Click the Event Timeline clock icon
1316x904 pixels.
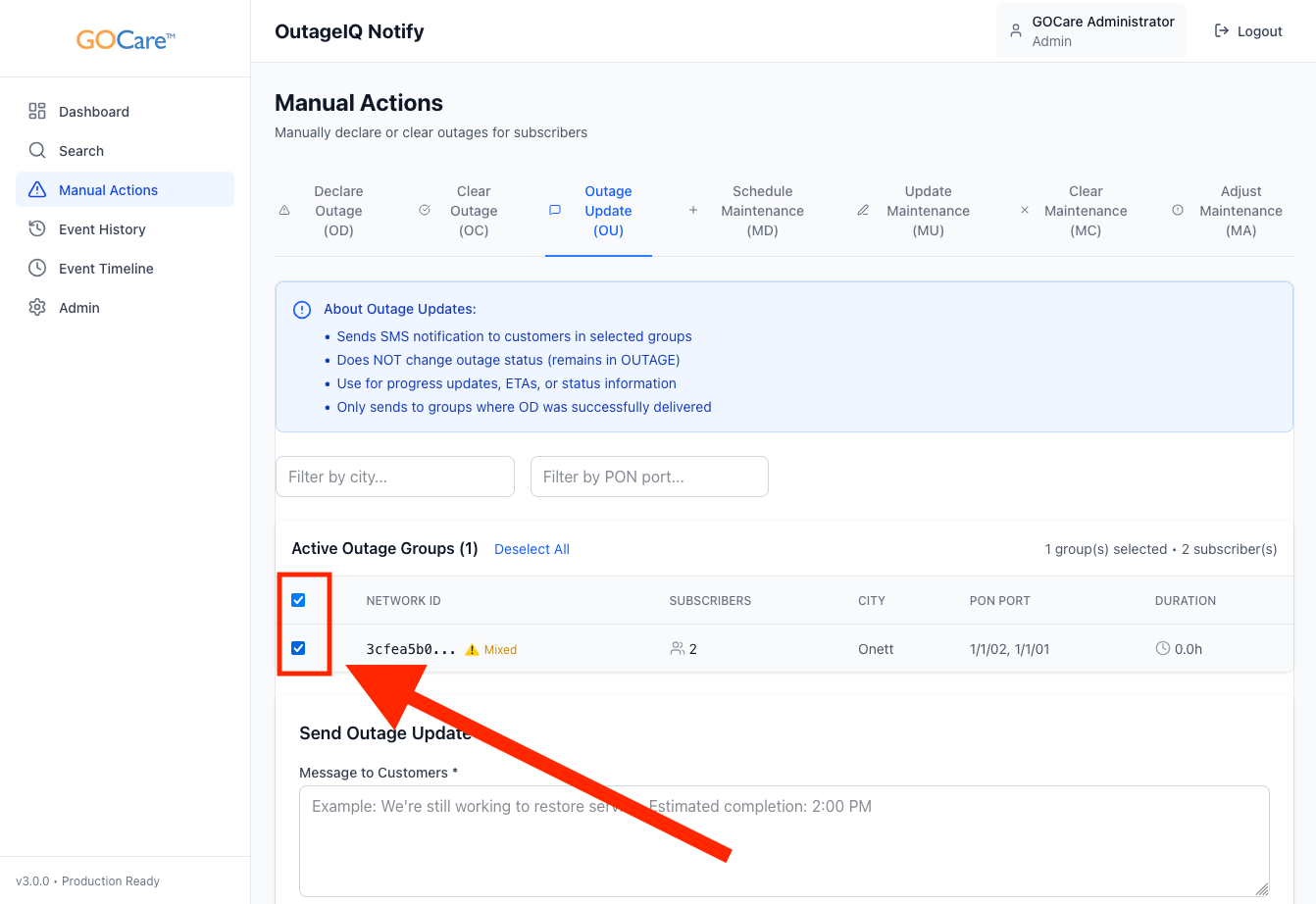(x=37, y=269)
